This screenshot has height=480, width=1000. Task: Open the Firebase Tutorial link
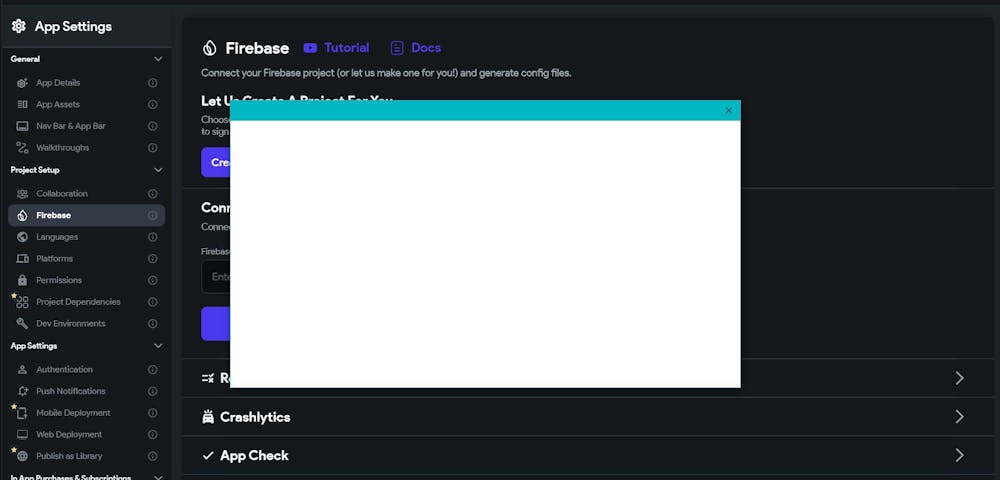pos(336,48)
